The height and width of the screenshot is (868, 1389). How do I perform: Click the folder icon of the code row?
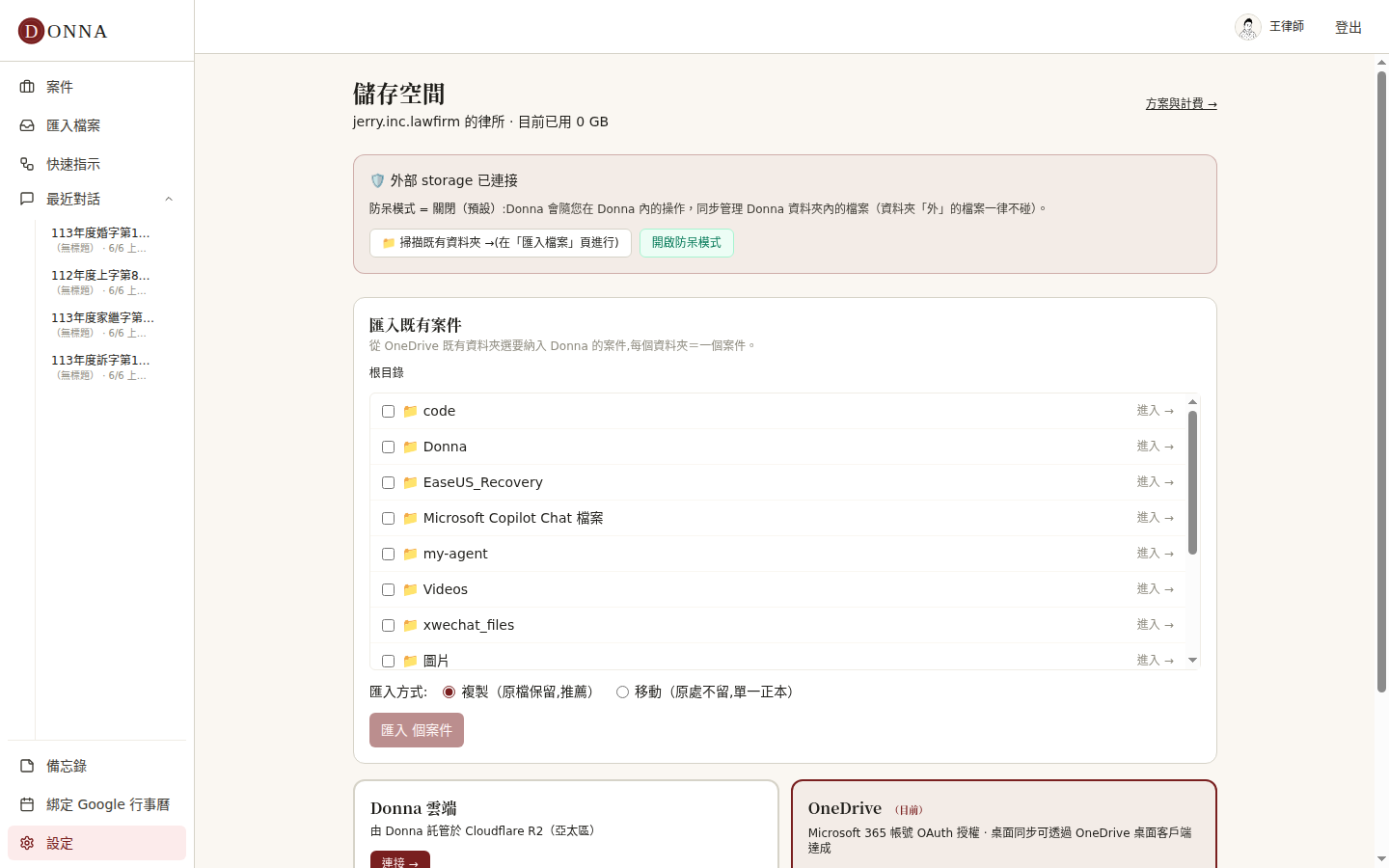tap(410, 411)
